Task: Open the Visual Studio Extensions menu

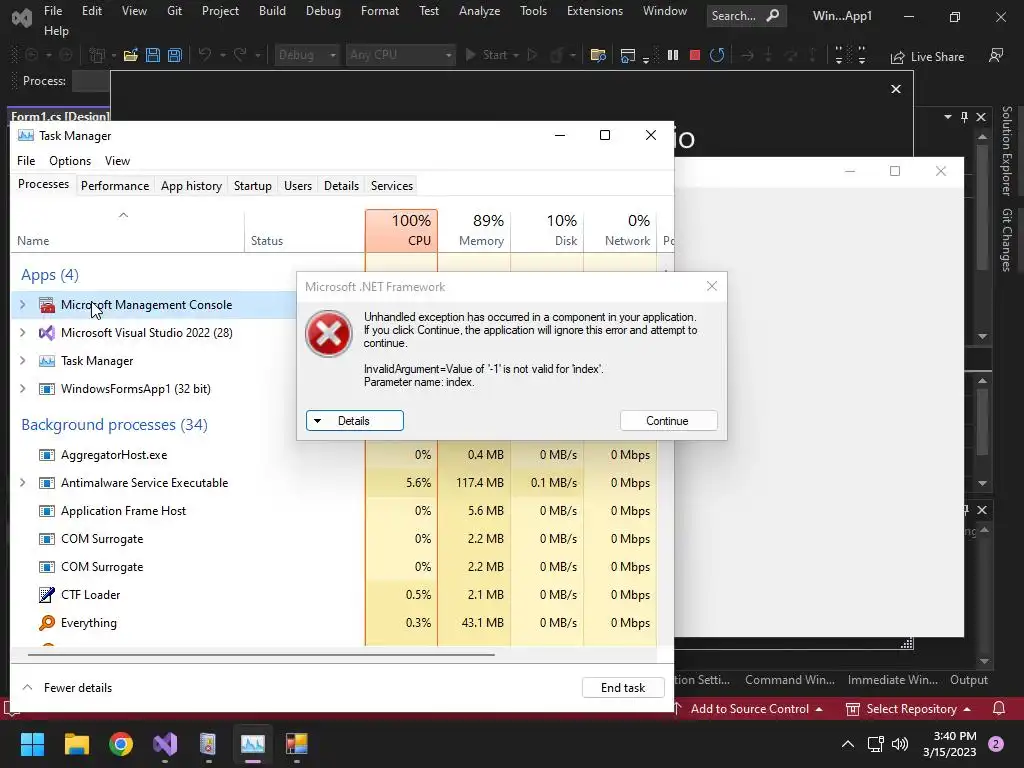Action: coord(595,11)
